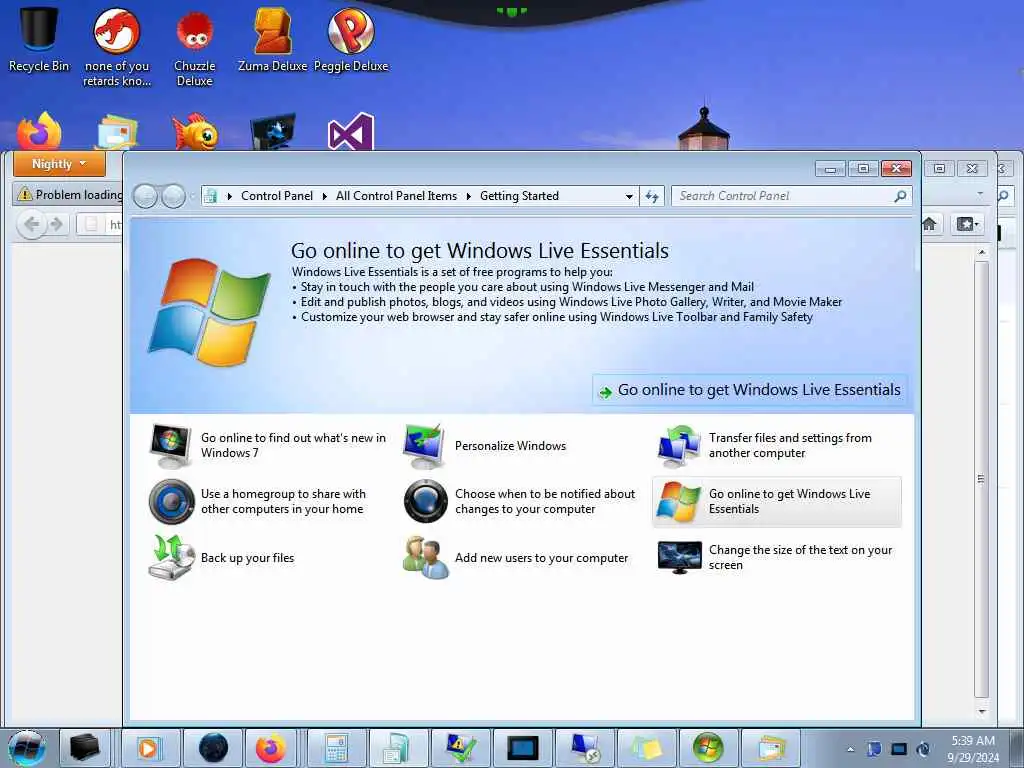The width and height of the screenshot is (1024, 768).
Task: Click the All Control Panel Items breadcrumb
Action: point(396,196)
